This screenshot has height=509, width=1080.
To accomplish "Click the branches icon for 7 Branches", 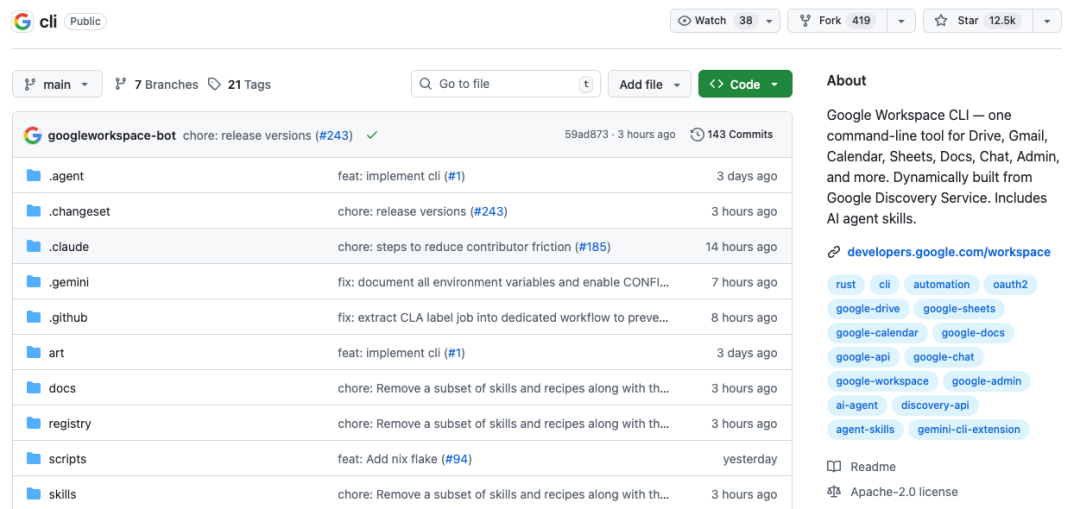I will [x=121, y=85].
